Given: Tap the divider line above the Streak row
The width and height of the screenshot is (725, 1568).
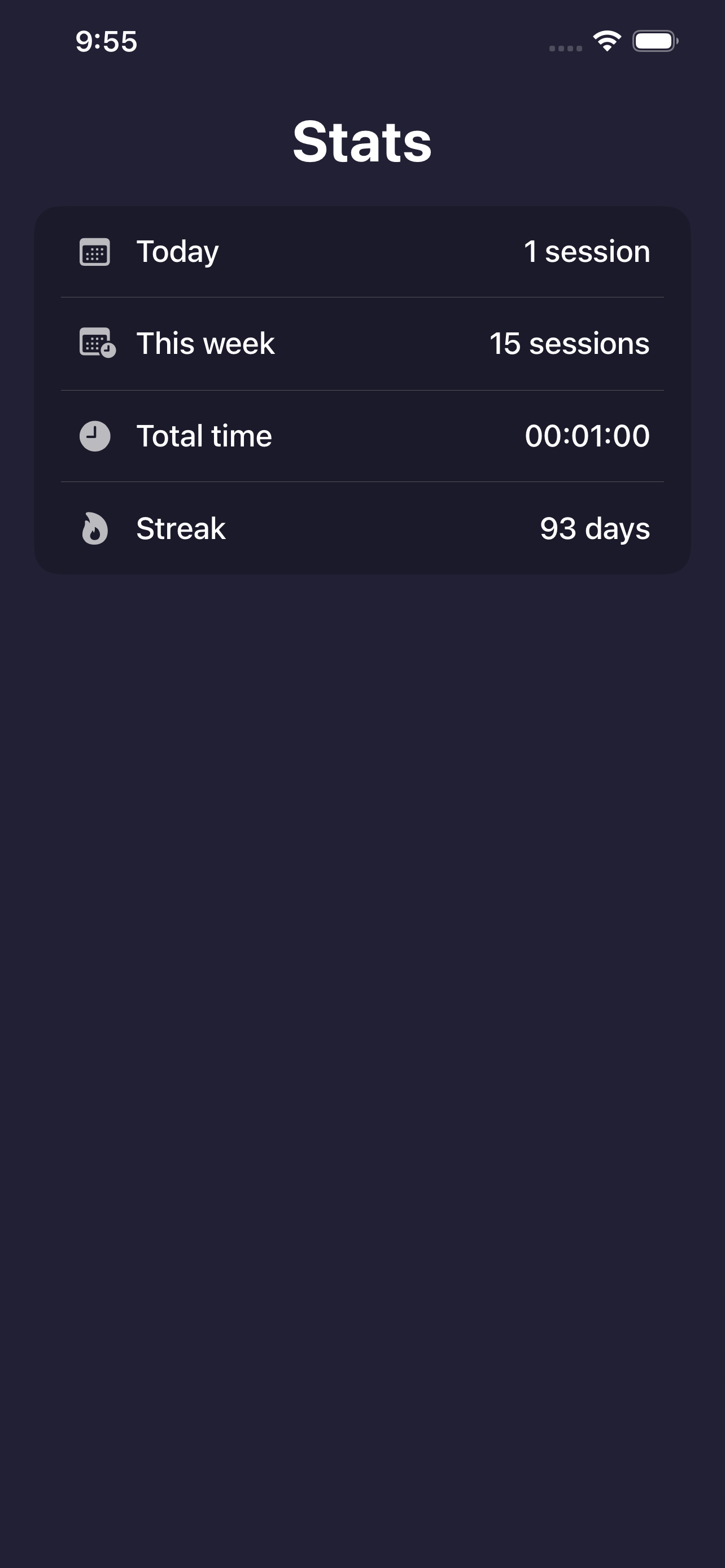Looking at the screenshot, I should tap(362, 482).
